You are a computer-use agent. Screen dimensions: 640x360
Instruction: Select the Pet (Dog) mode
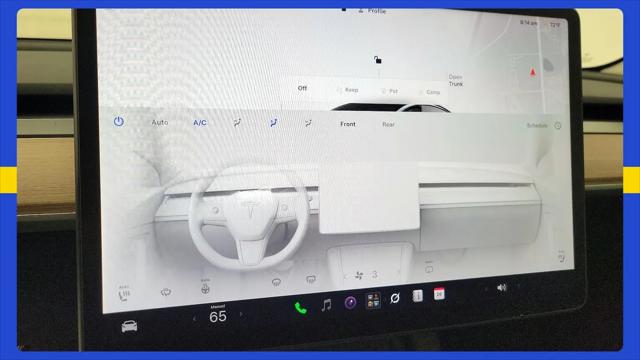point(390,91)
